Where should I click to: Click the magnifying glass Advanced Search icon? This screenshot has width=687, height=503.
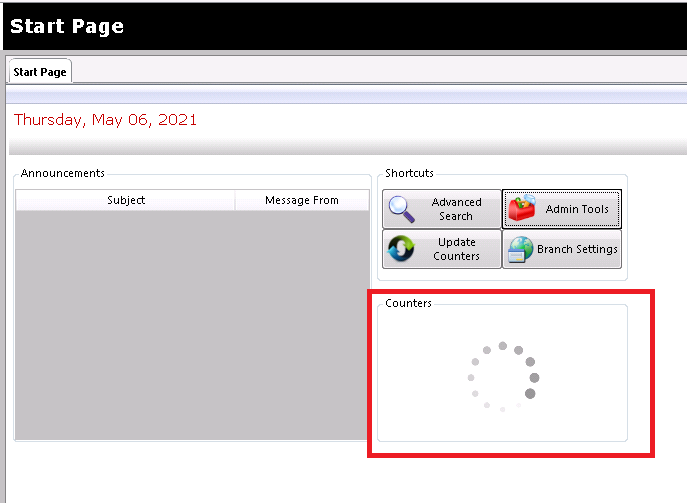pos(401,209)
